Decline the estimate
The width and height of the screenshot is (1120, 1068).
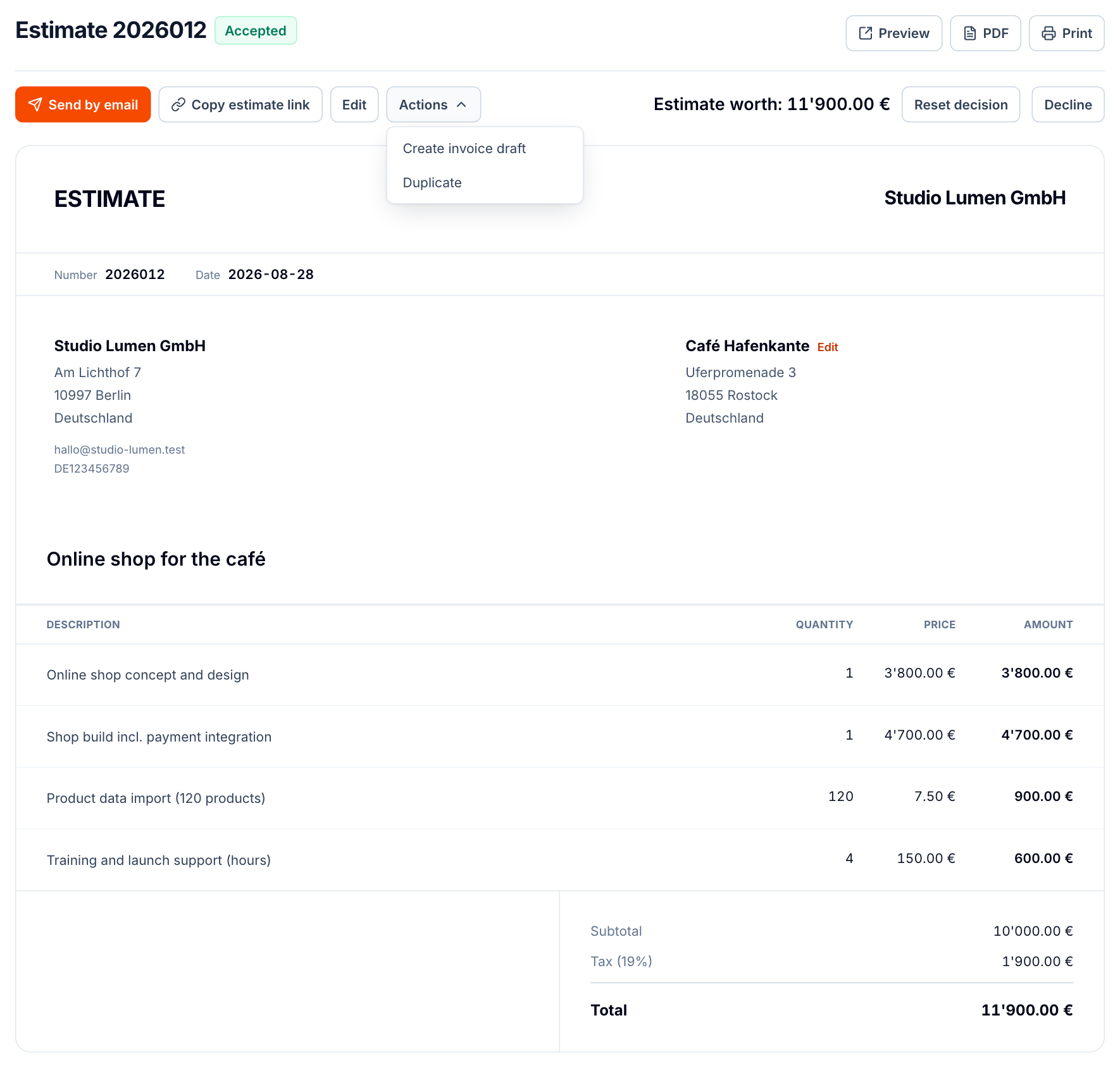1067,104
